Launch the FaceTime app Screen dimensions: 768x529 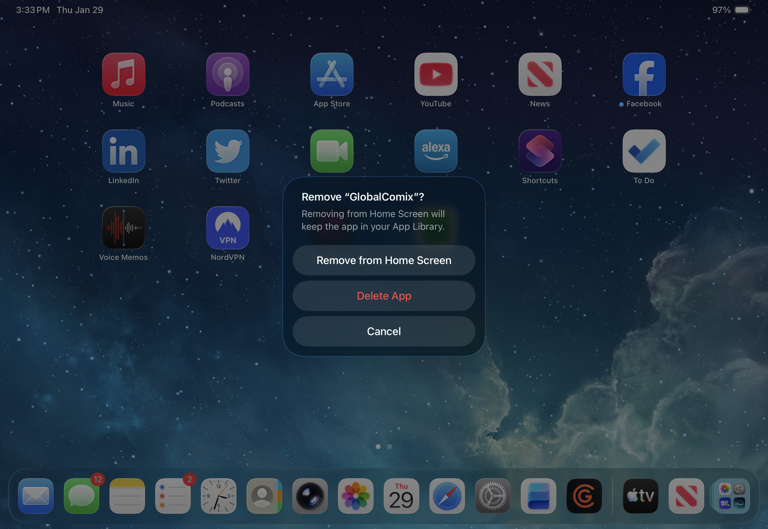point(332,151)
